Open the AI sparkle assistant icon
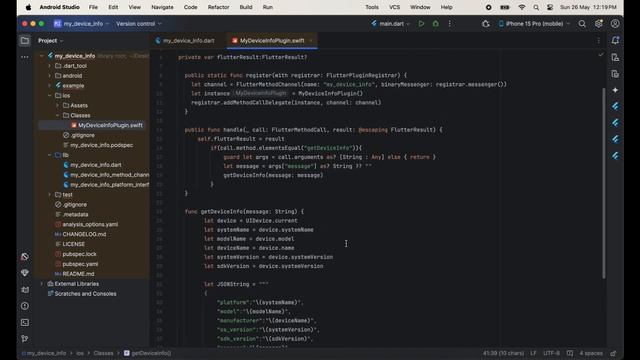The width and height of the screenshot is (640, 360). click(615, 90)
